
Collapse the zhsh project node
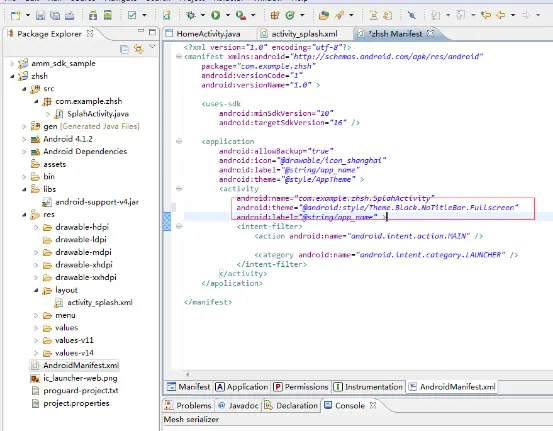click(12, 76)
